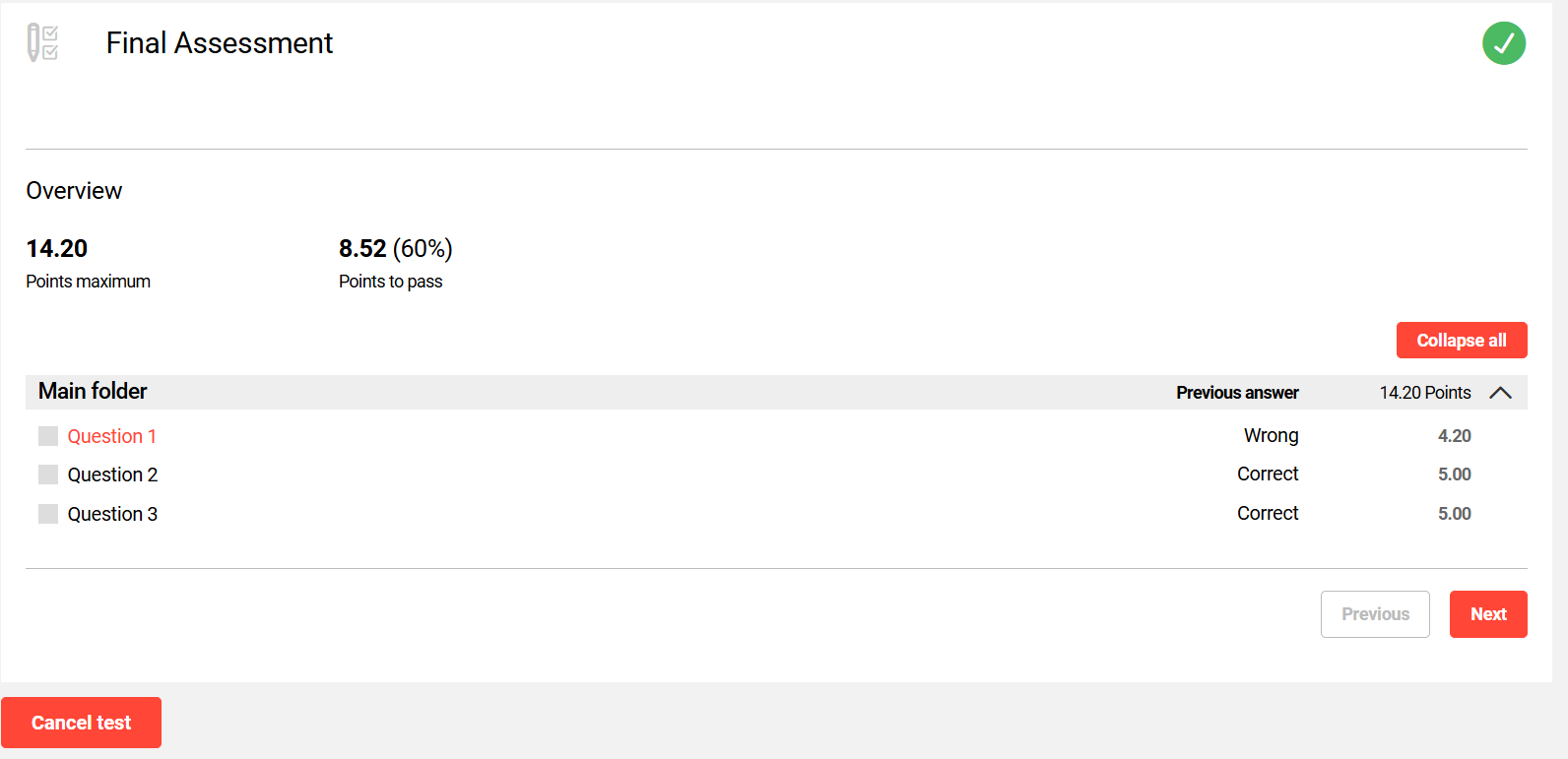This screenshot has width=1568, height=759.
Task: Click the Collapse all button
Action: pyautogui.click(x=1462, y=340)
